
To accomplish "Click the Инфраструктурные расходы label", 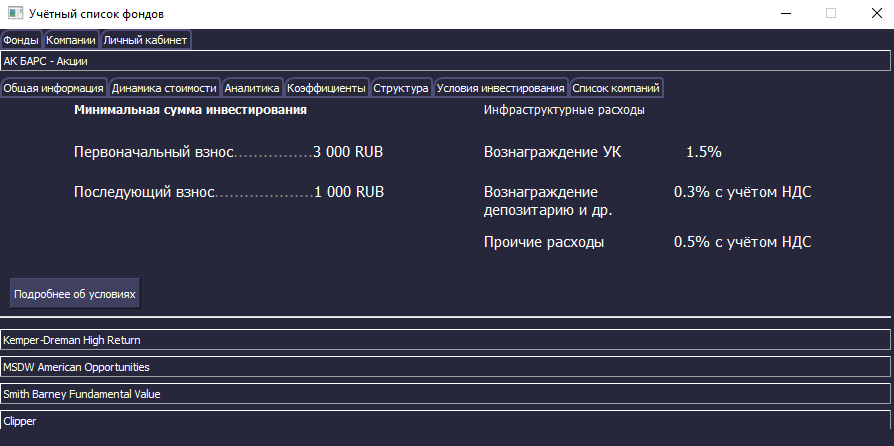I will tap(564, 111).
